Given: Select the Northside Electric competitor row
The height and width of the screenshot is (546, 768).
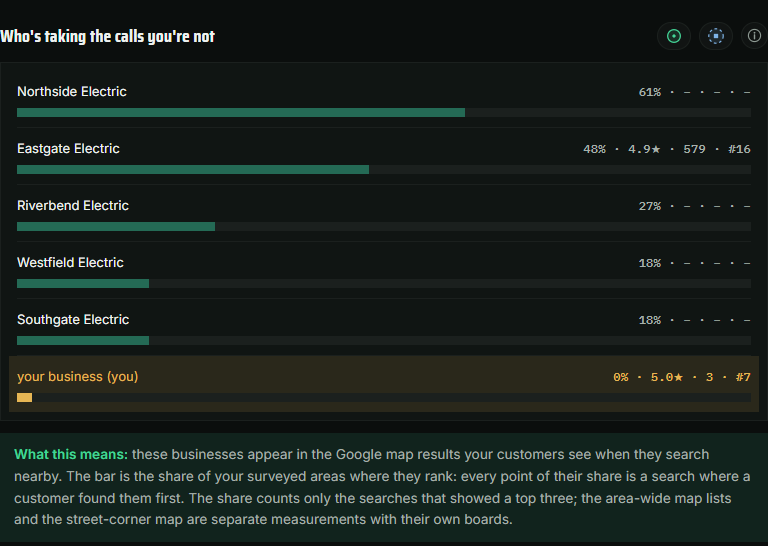Looking at the screenshot, I should click(x=384, y=99).
